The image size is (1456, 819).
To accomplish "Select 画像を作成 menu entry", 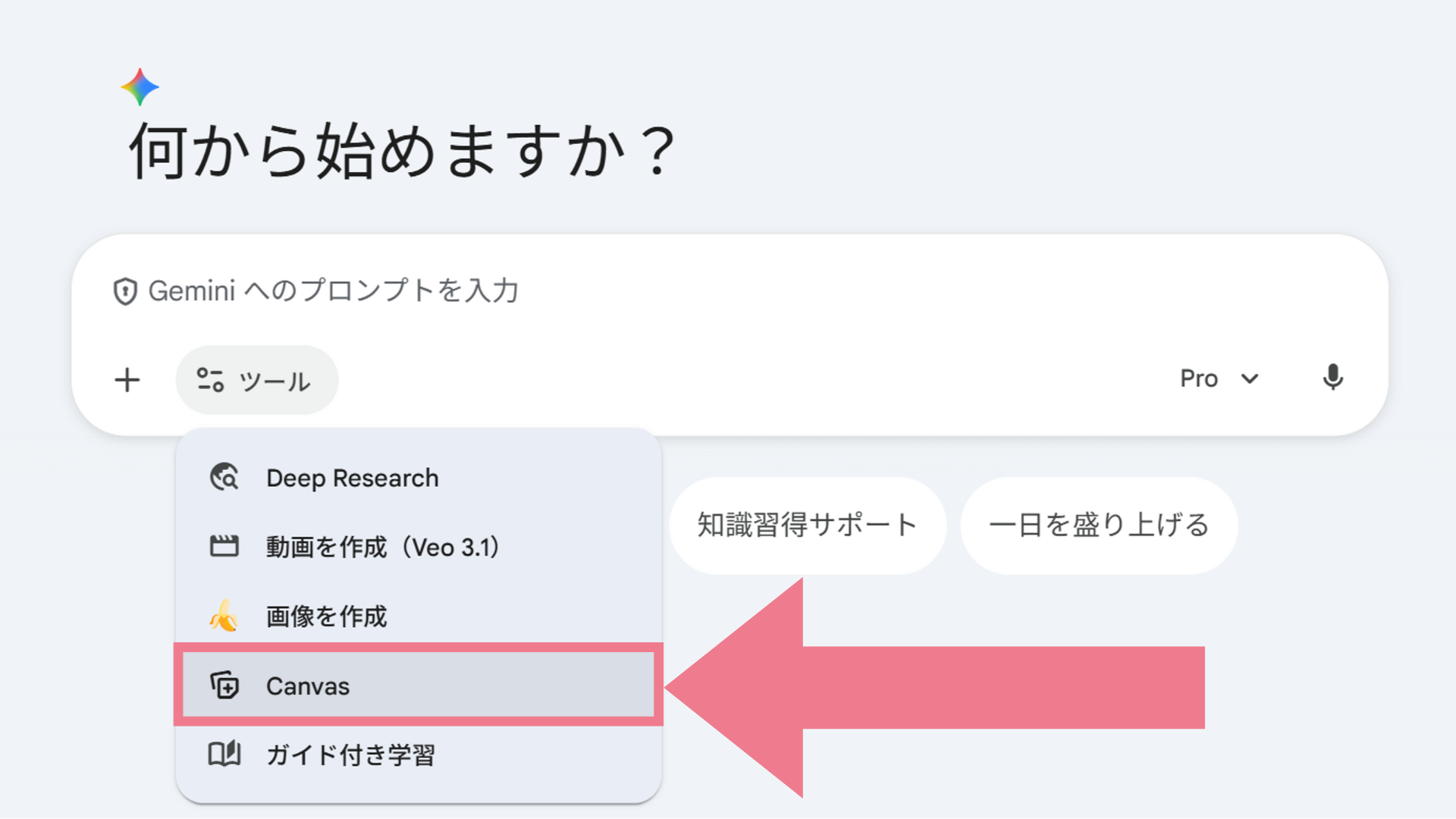I will pos(327,617).
